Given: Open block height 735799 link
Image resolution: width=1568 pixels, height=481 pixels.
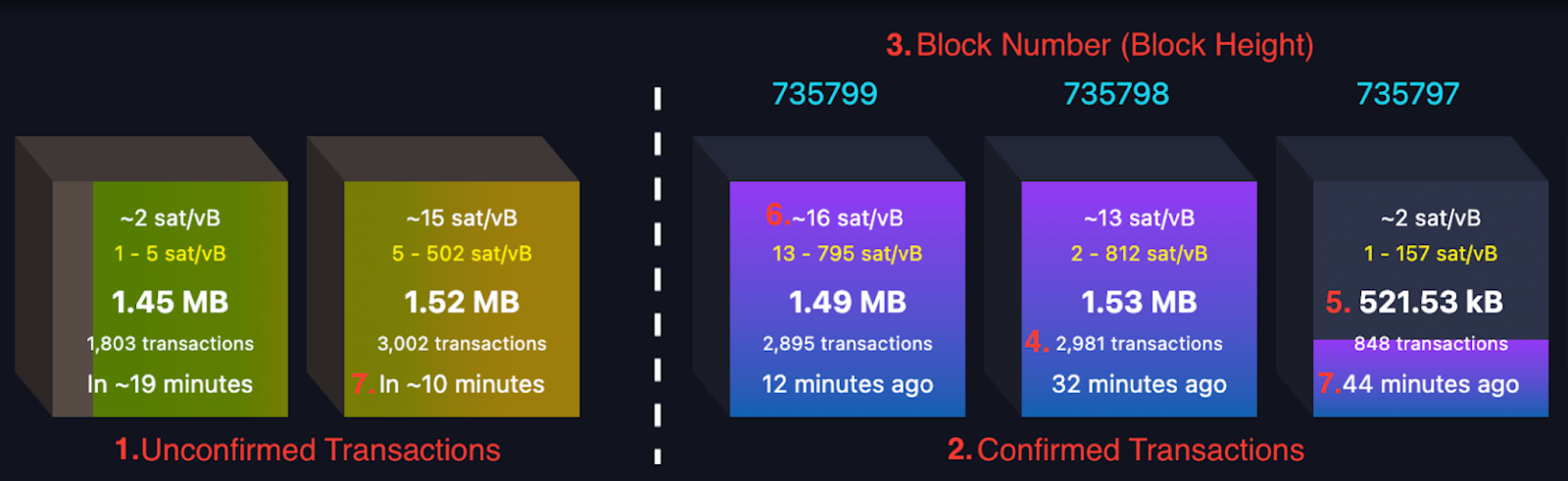Looking at the screenshot, I should (824, 94).
